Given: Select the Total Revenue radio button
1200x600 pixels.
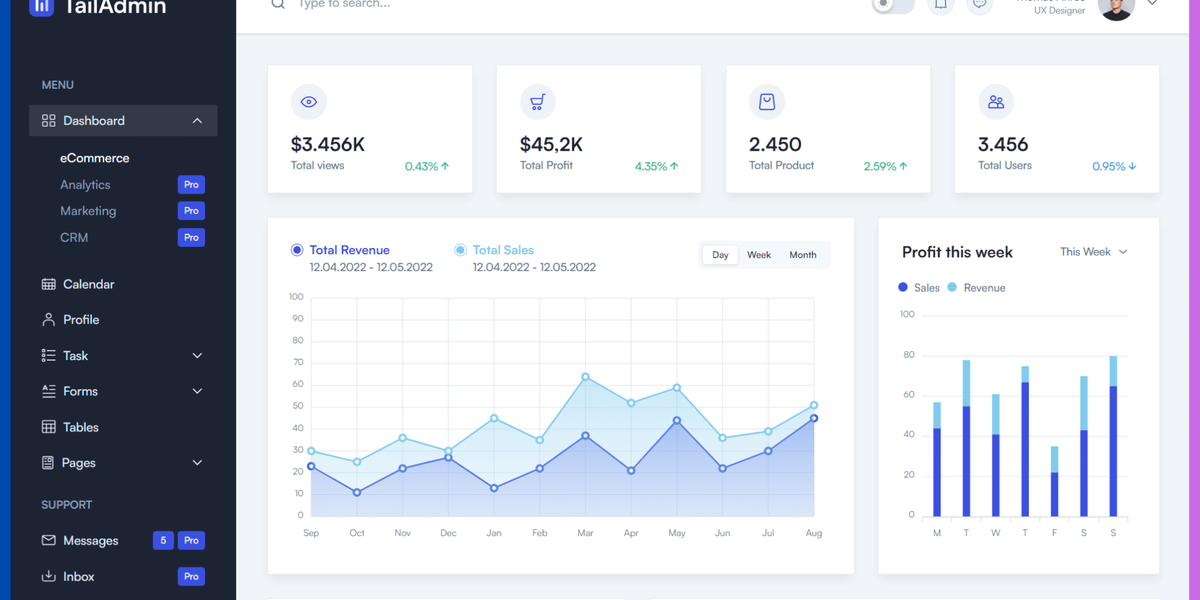Looking at the screenshot, I should 295,249.
